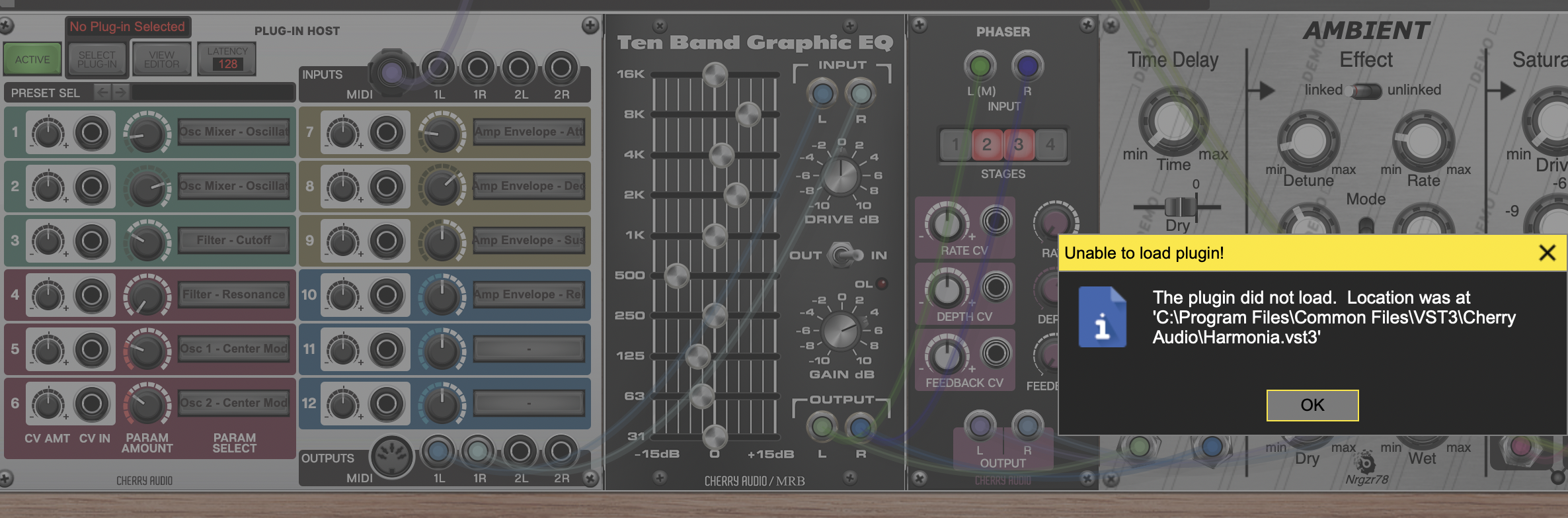
Task: Click the 31 band slider in Graphic EQ
Action: point(715,437)
